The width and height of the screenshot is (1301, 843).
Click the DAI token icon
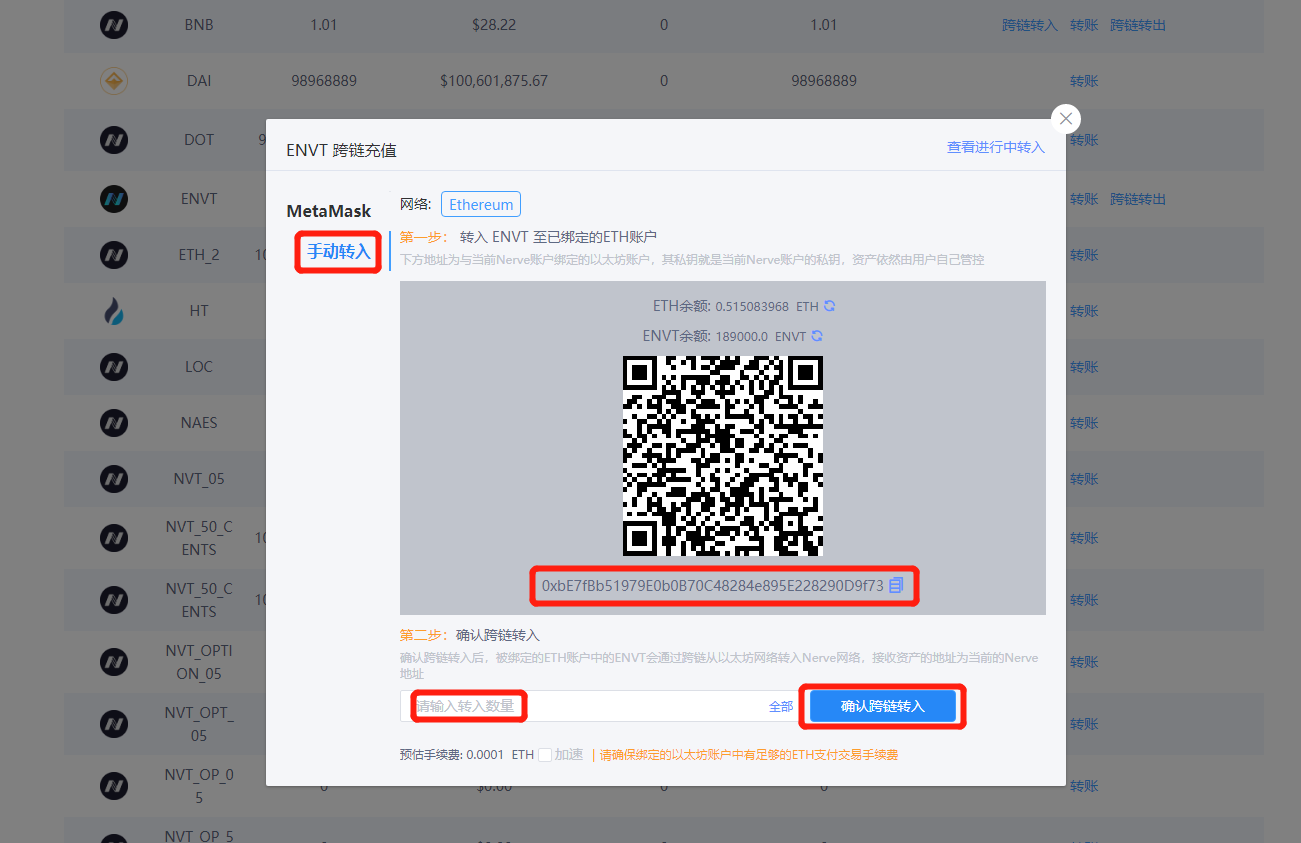pos(114,81)
